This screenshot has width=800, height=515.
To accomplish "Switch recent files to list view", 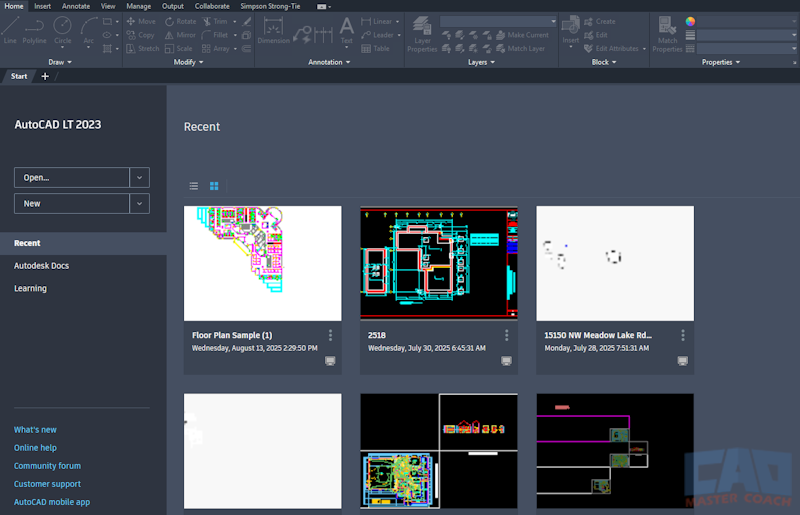I will click(x=193, y=186).
